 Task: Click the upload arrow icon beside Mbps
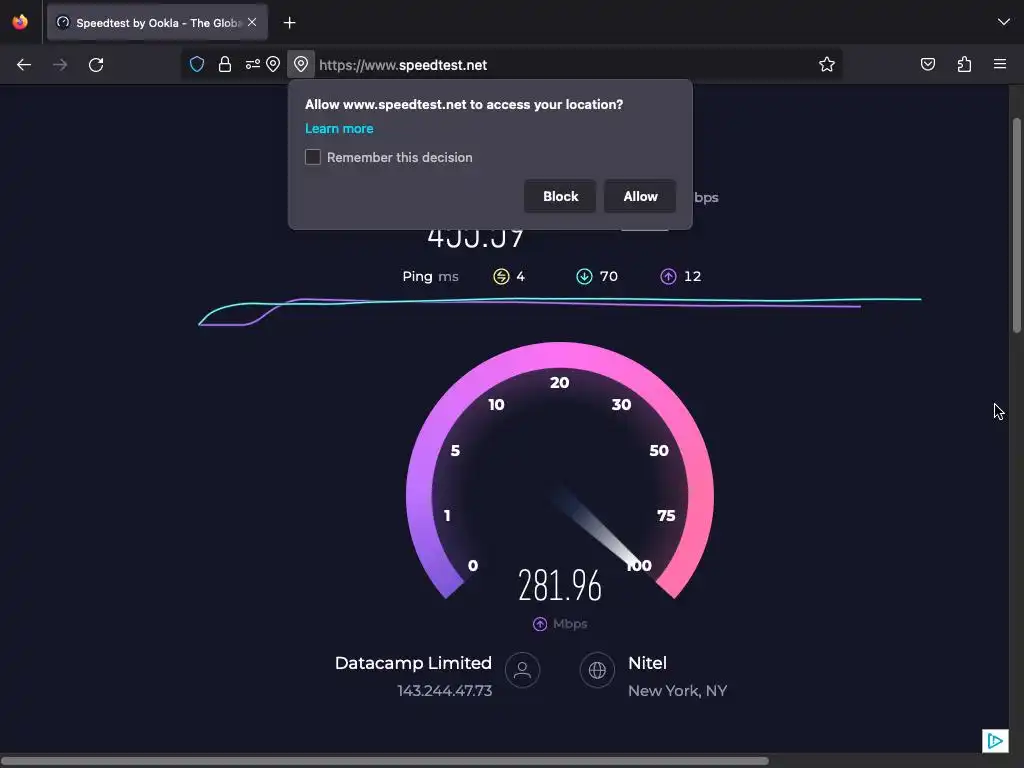tap(539, 624)
